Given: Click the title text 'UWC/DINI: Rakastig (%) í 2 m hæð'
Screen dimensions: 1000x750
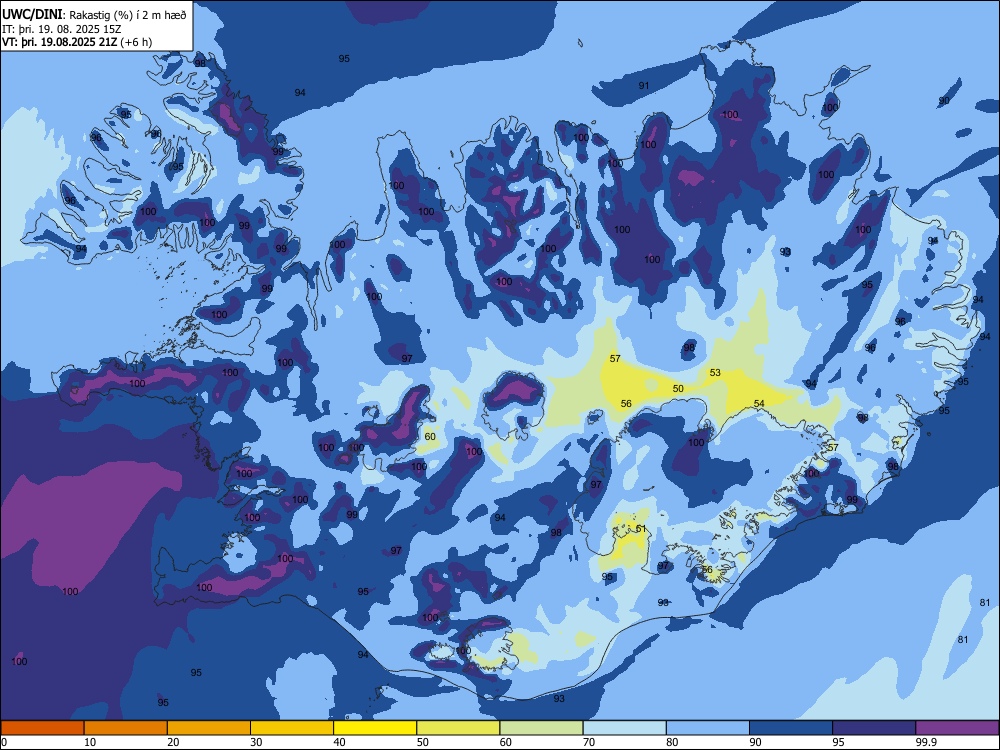Looking at the screenshot, I should coord(94,15).
